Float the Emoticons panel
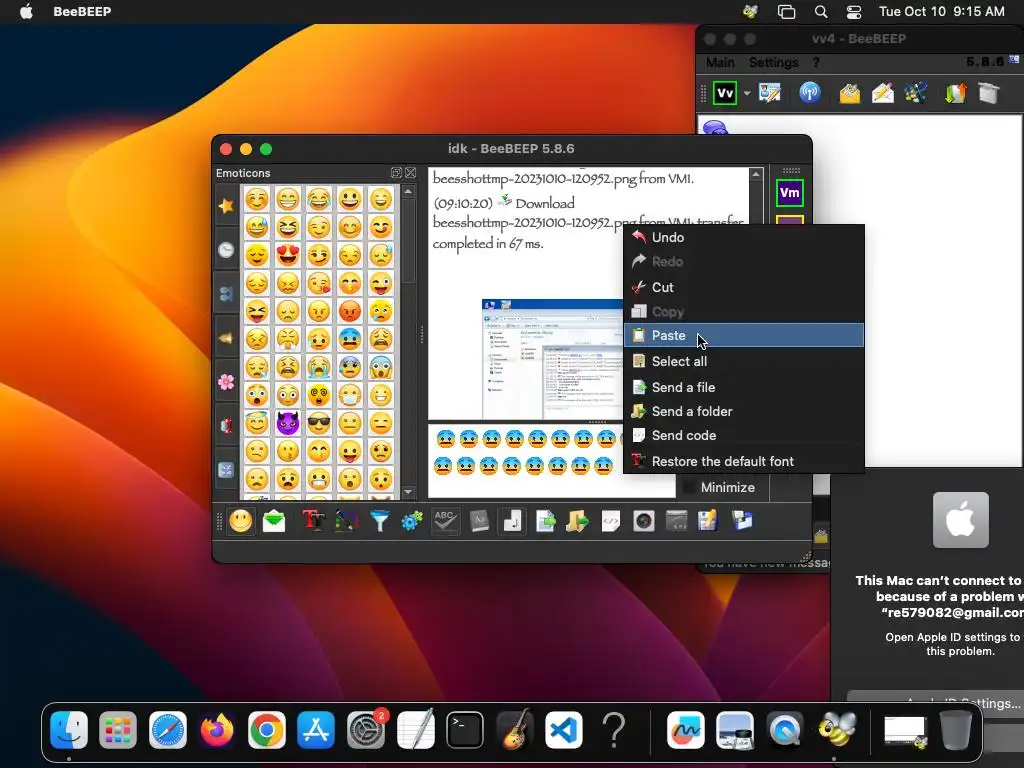The image size is (1024, 768). click(396, 172)
